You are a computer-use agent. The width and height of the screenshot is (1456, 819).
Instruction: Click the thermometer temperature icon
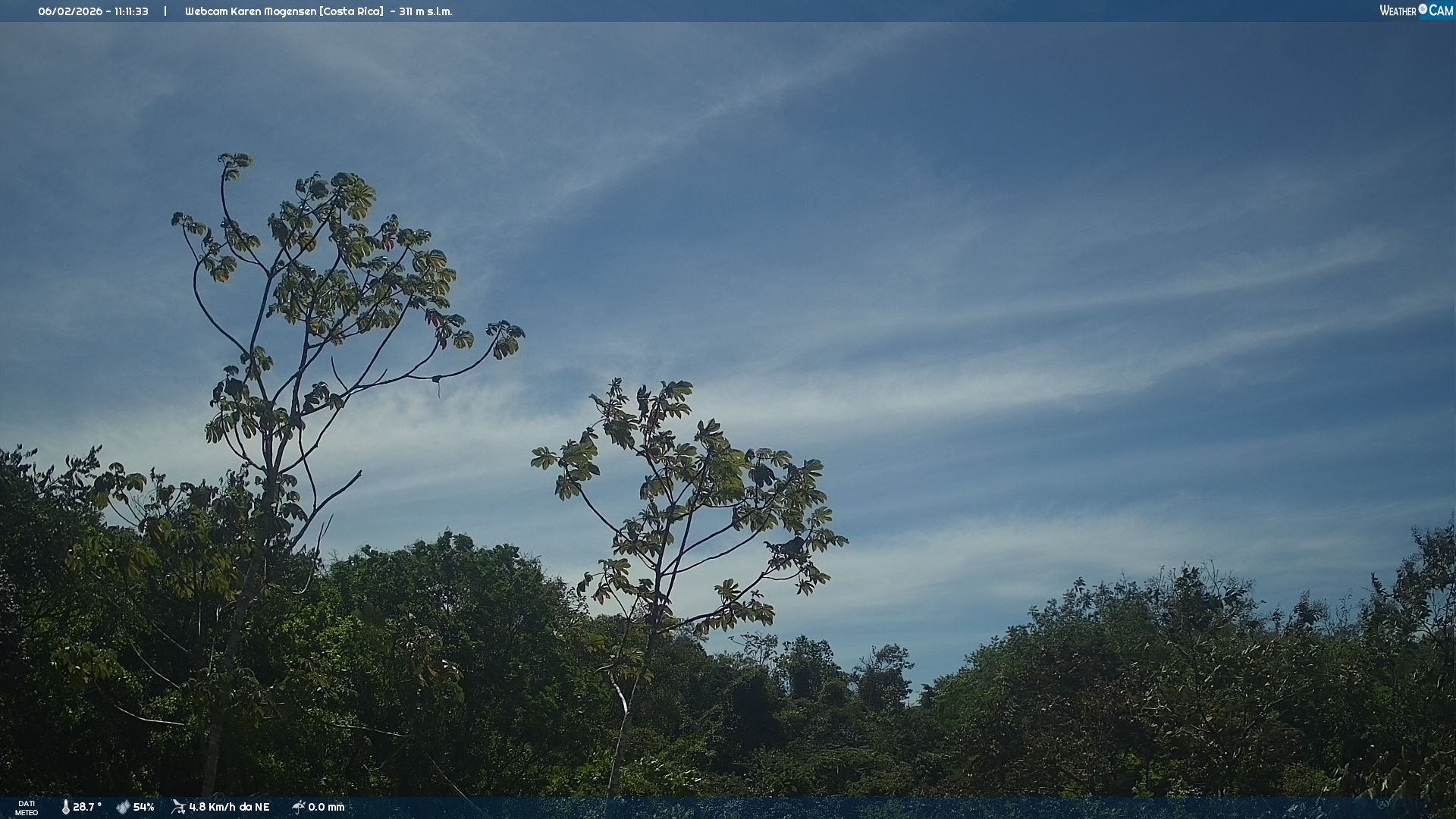pyautogui.click(x=65, y=807)
